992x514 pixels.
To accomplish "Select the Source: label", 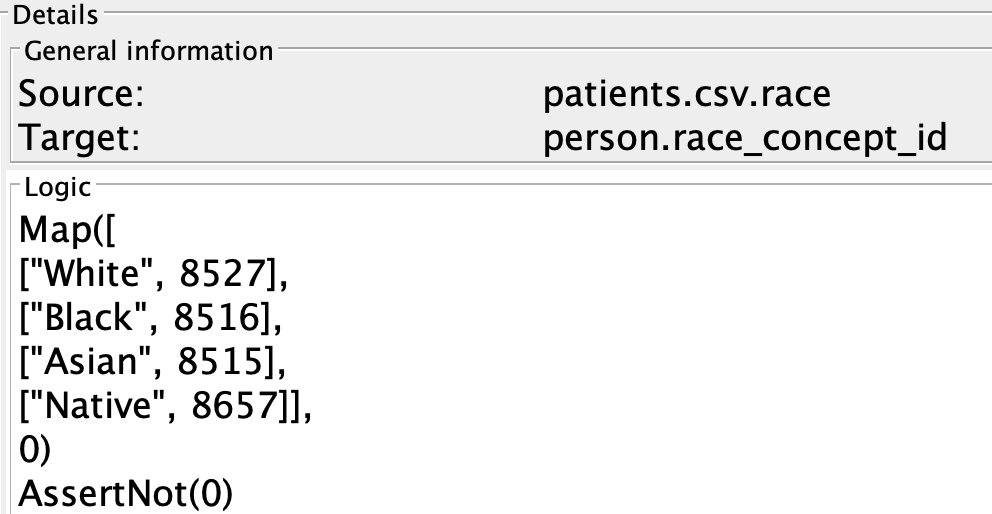I will 81,95.
